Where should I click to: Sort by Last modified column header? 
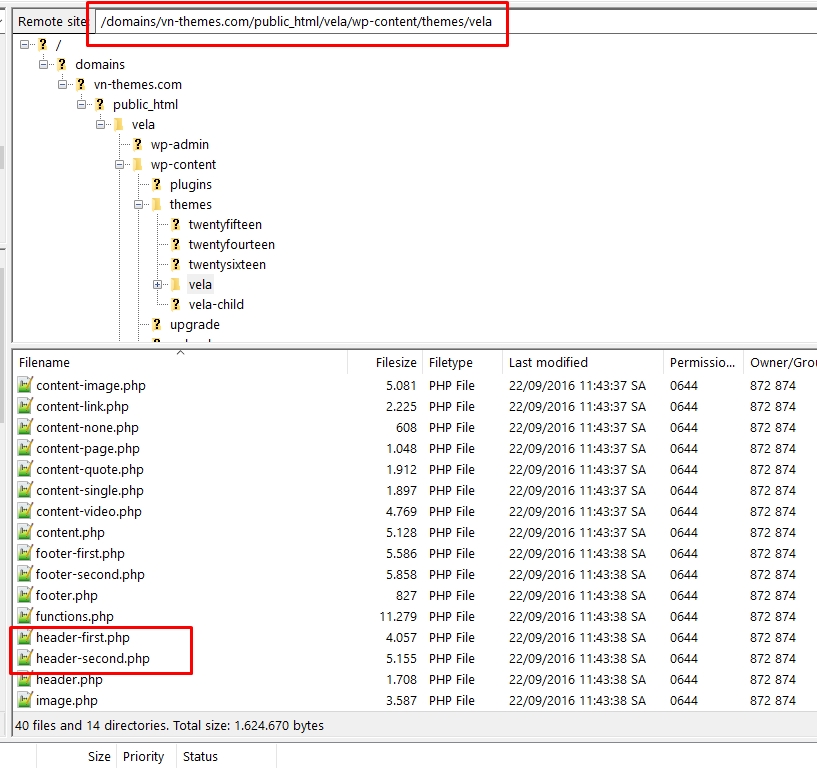(548, 363)
